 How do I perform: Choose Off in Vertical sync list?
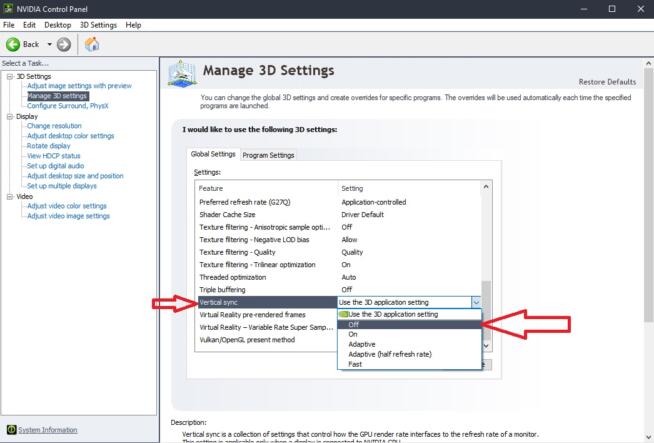[409, 325]
